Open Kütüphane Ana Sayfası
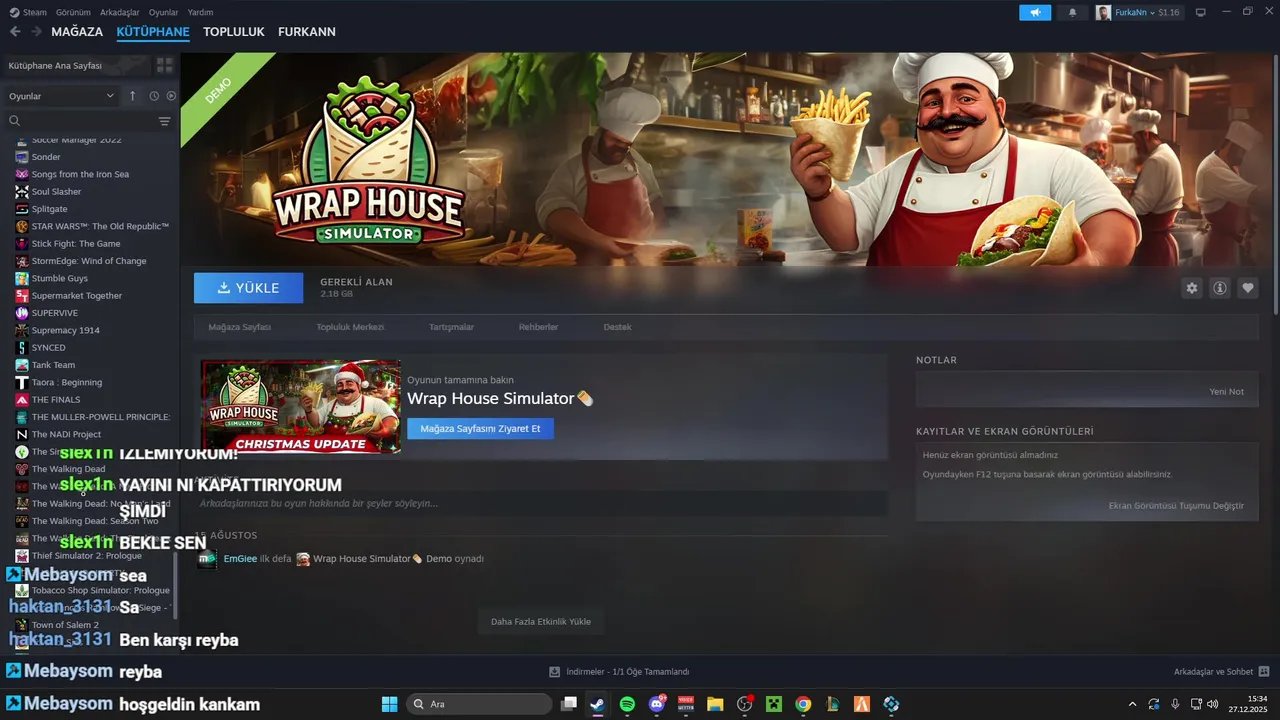 click(x=76, y=65)
